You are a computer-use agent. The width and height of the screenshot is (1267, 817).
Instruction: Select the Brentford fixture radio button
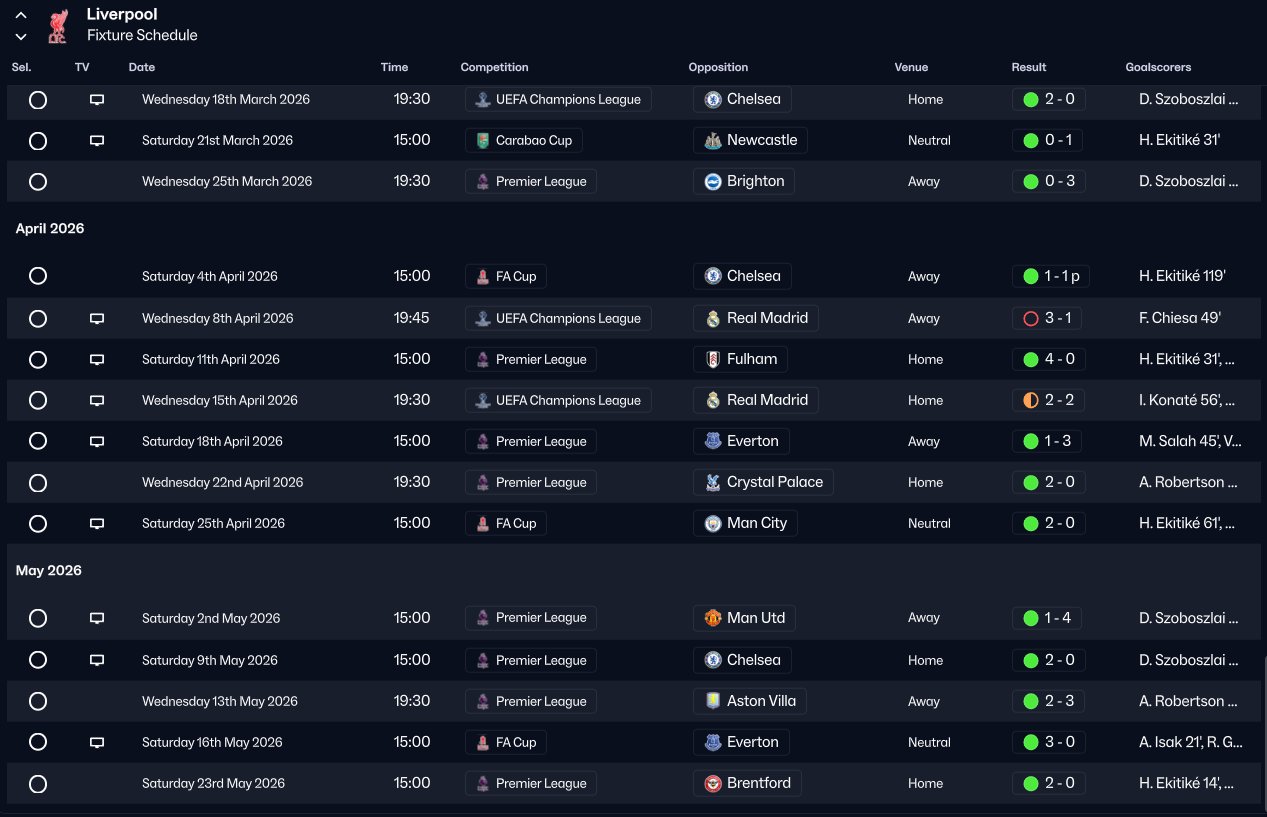[x=38, y=784]
